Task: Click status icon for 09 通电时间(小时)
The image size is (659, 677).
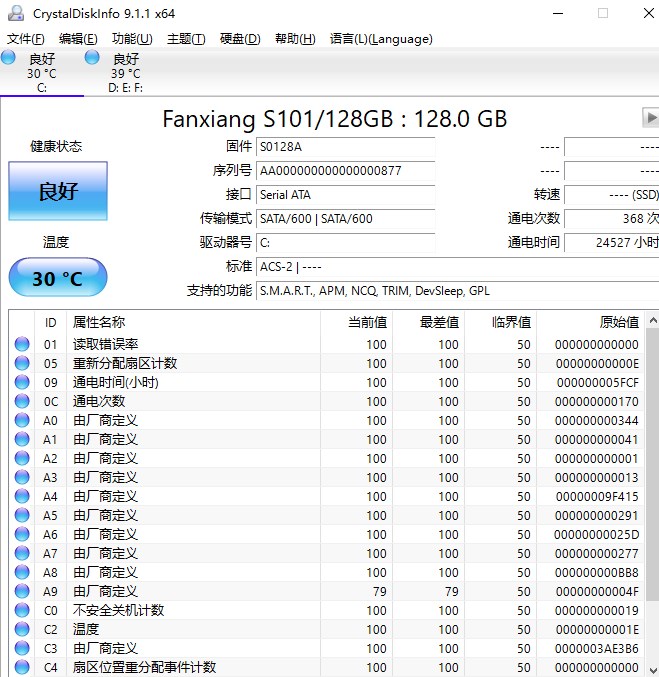Action: tap(22, 382)
